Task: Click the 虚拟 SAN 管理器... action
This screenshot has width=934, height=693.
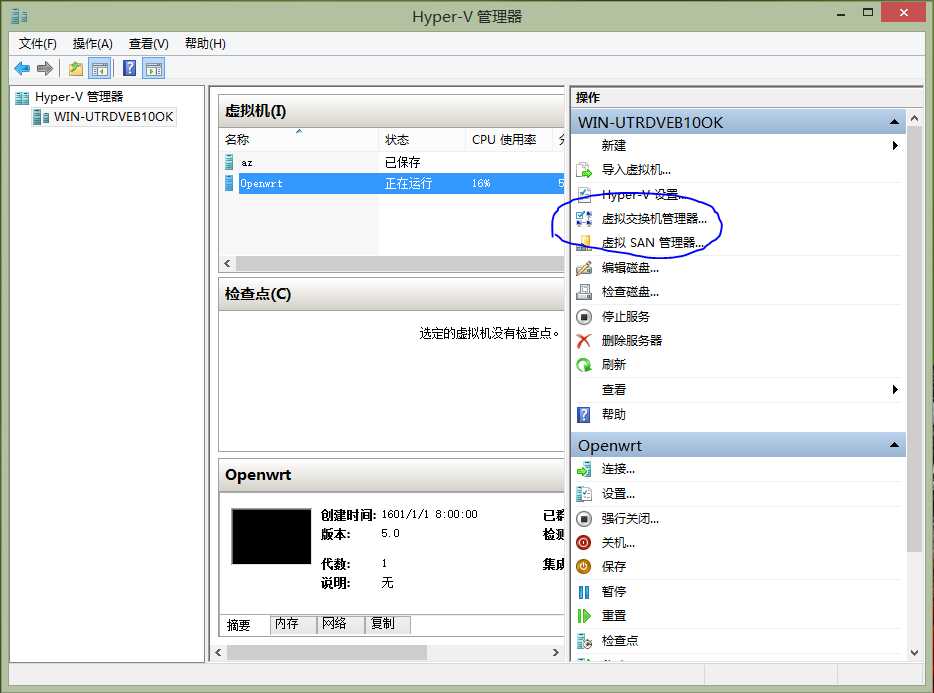Action: tap(653, 243)
